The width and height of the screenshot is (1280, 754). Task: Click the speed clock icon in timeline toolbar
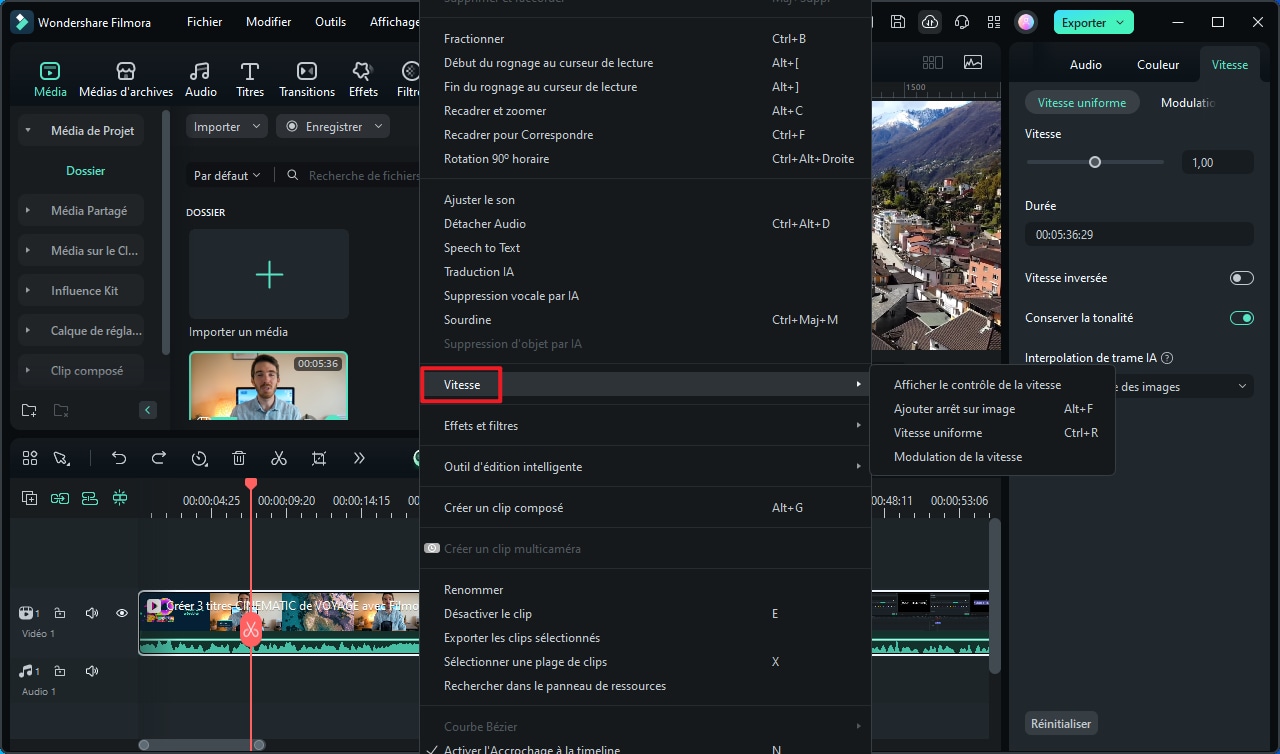click(x=199, y=458)
